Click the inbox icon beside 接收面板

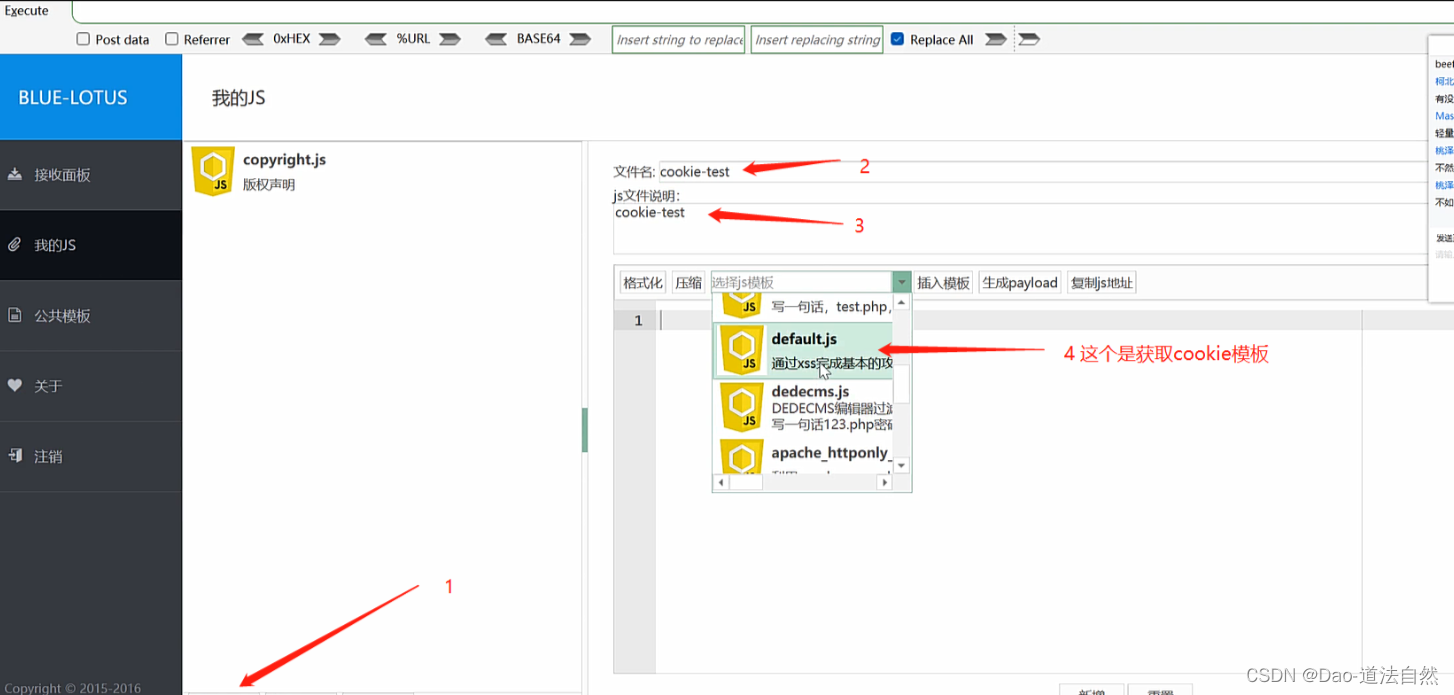click(15, 174)
